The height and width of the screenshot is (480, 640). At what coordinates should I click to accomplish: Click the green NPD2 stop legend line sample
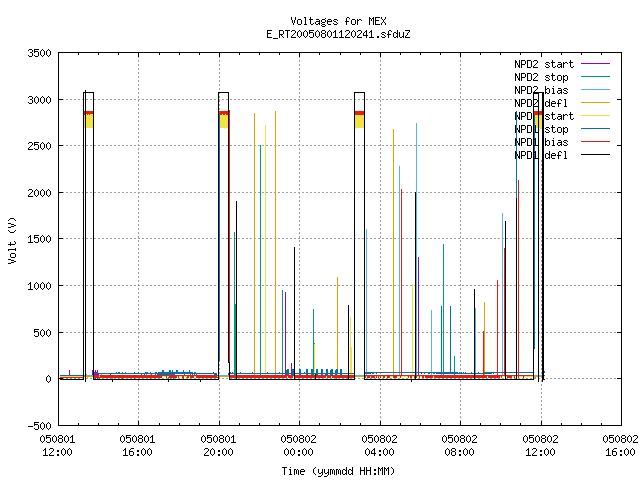[x=596, y=77]
